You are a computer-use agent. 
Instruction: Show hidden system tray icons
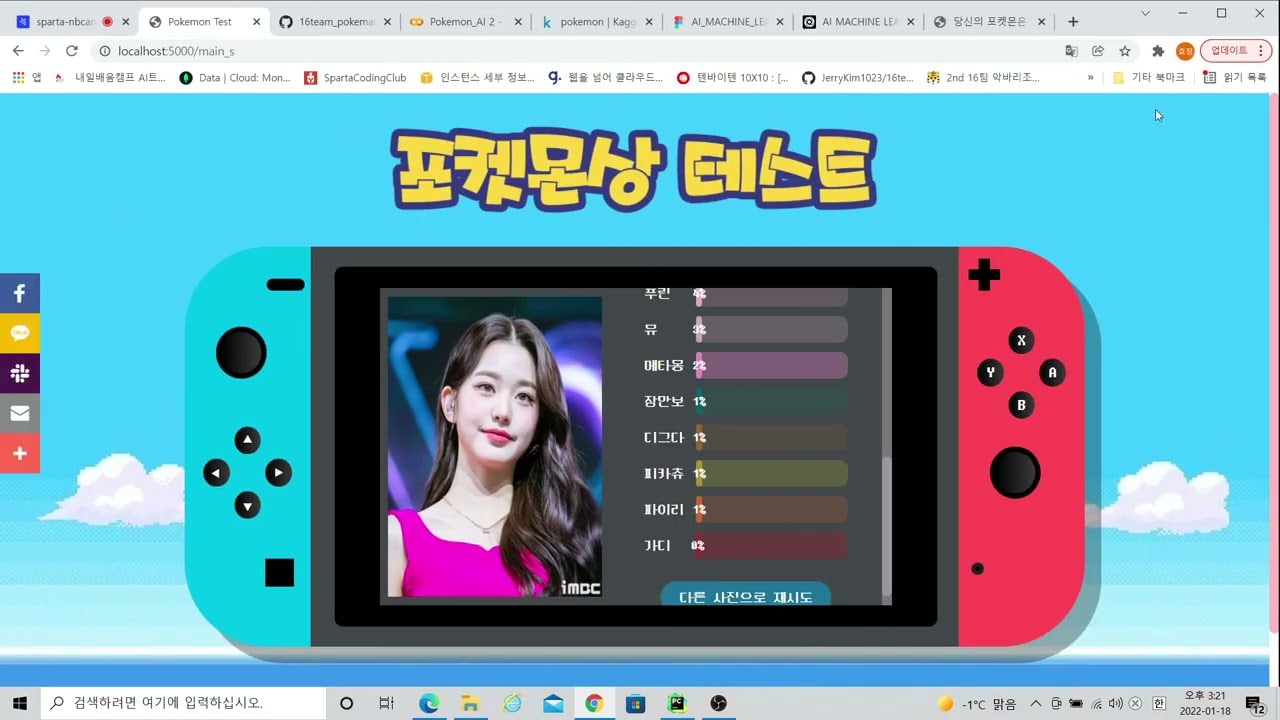[x=1036, y=703]
